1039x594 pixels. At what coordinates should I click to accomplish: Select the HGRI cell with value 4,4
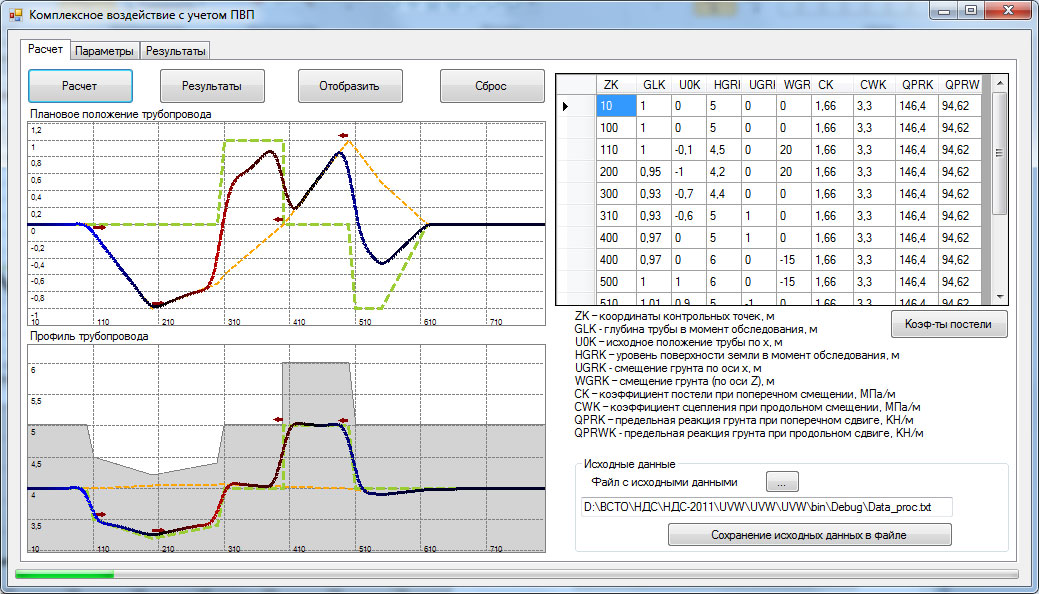724,194
